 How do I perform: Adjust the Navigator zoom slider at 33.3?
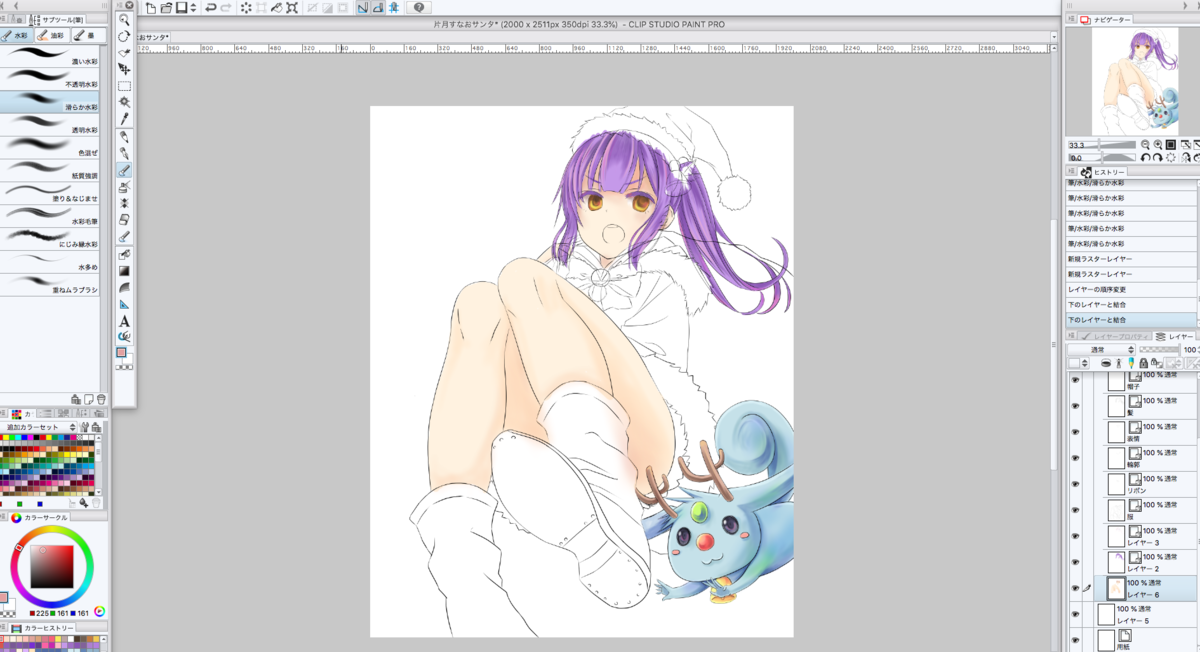pos(1101,145)
